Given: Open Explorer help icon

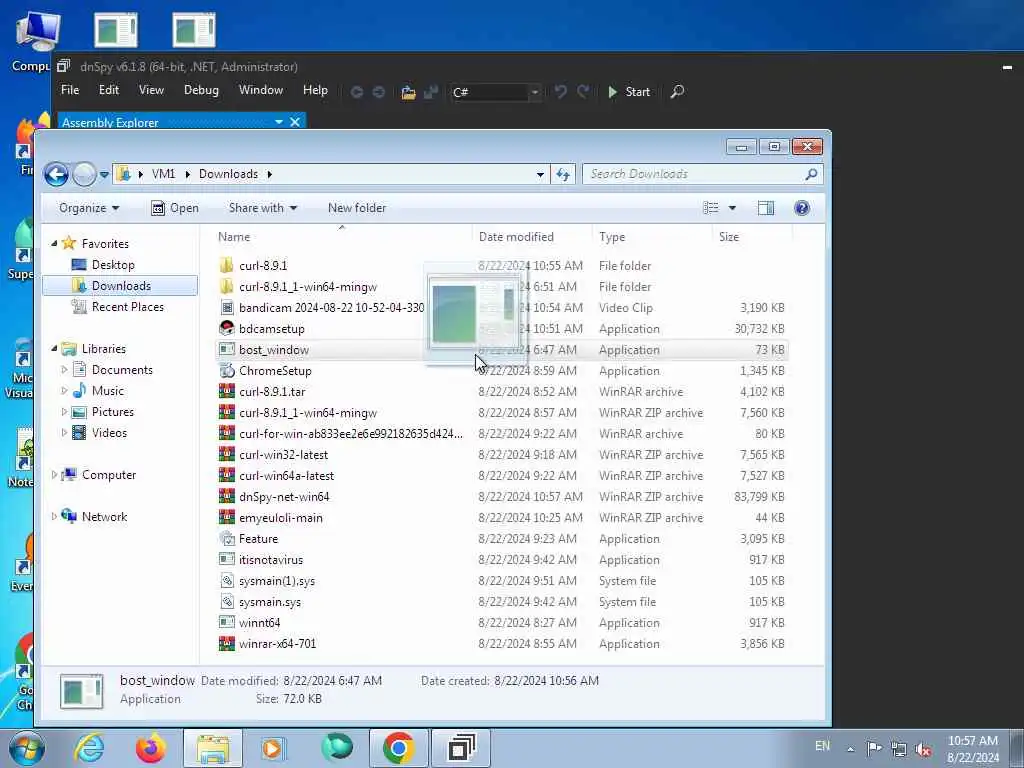Looking at the screenshot, I should (x=802, y=208).
